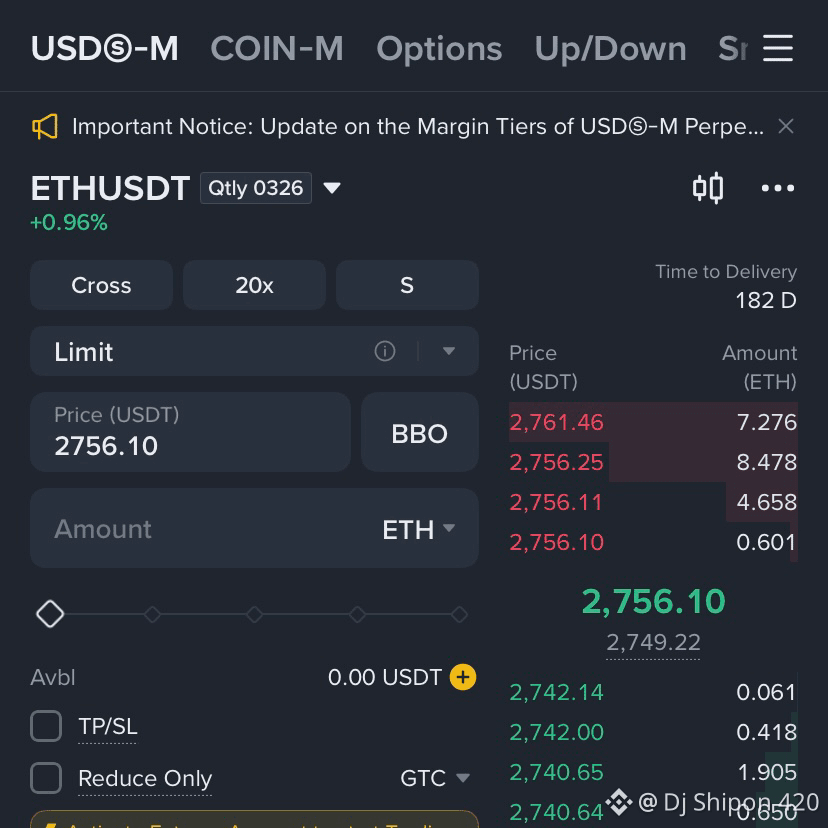Click the Binance logo watermark
Screen dimensions: 828x828
point(619,802)
